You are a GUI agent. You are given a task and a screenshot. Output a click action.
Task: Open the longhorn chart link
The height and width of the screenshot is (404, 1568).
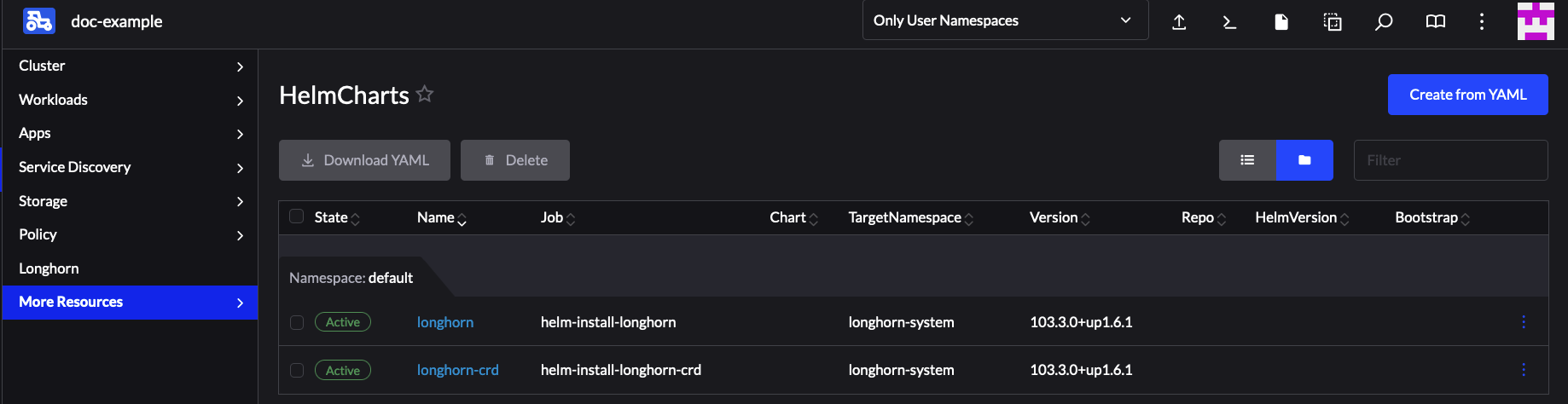445,322
